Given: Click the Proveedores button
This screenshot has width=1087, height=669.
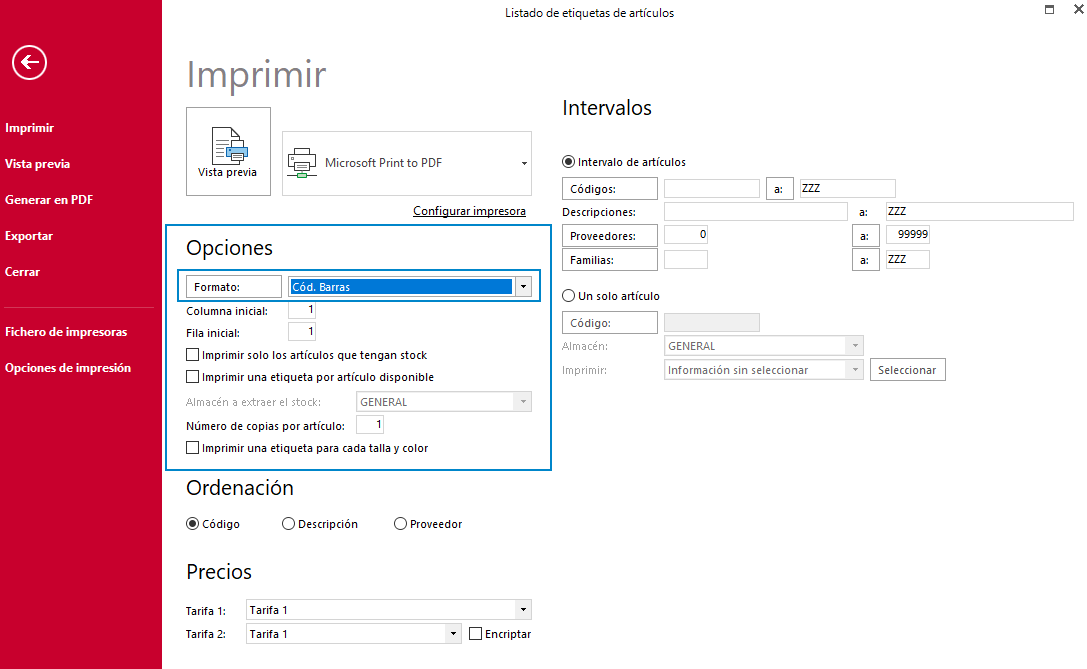Looking at the screenshot, I should click(x=609, y=236).
